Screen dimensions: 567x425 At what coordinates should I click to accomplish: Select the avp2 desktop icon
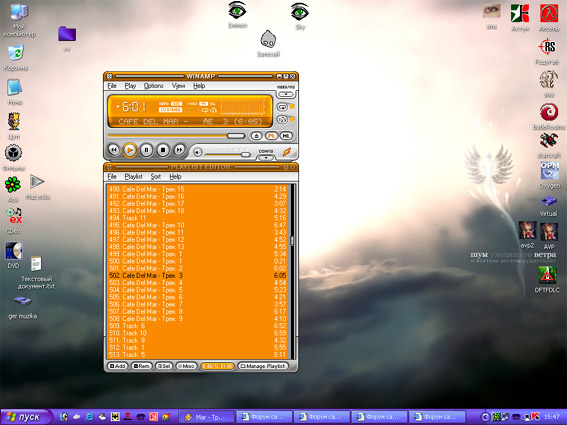click(527, 235)
